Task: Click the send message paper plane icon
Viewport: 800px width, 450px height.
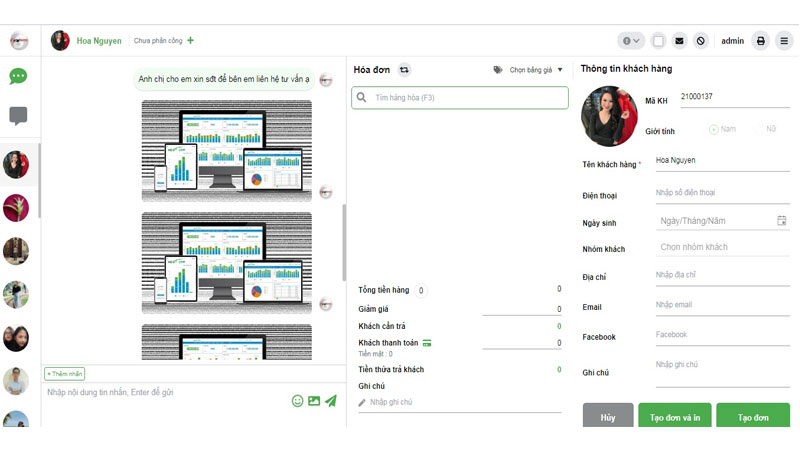Action: [x=331, y=401]
